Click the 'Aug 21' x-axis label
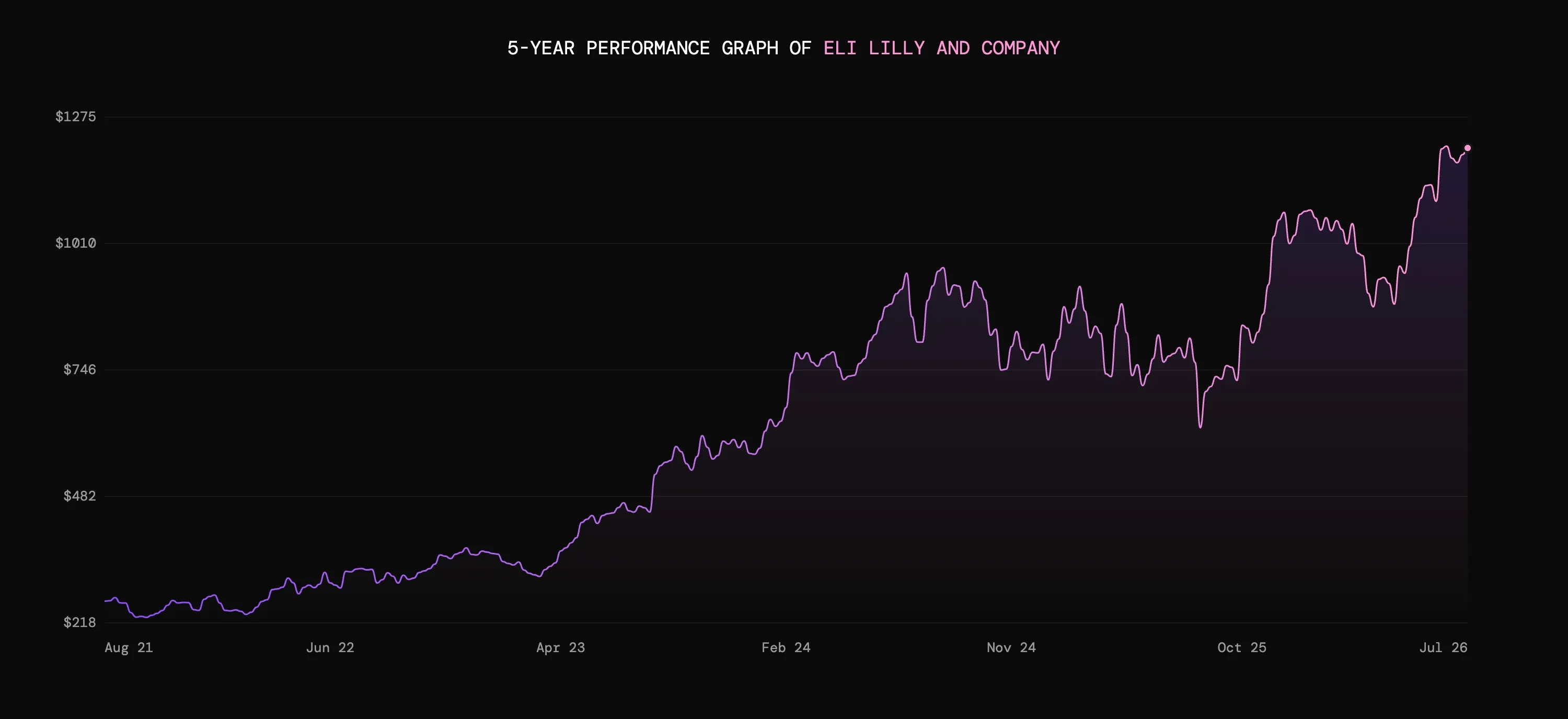Image resolution: width=1568 pixels, height=719 pixels. (129, 648)
